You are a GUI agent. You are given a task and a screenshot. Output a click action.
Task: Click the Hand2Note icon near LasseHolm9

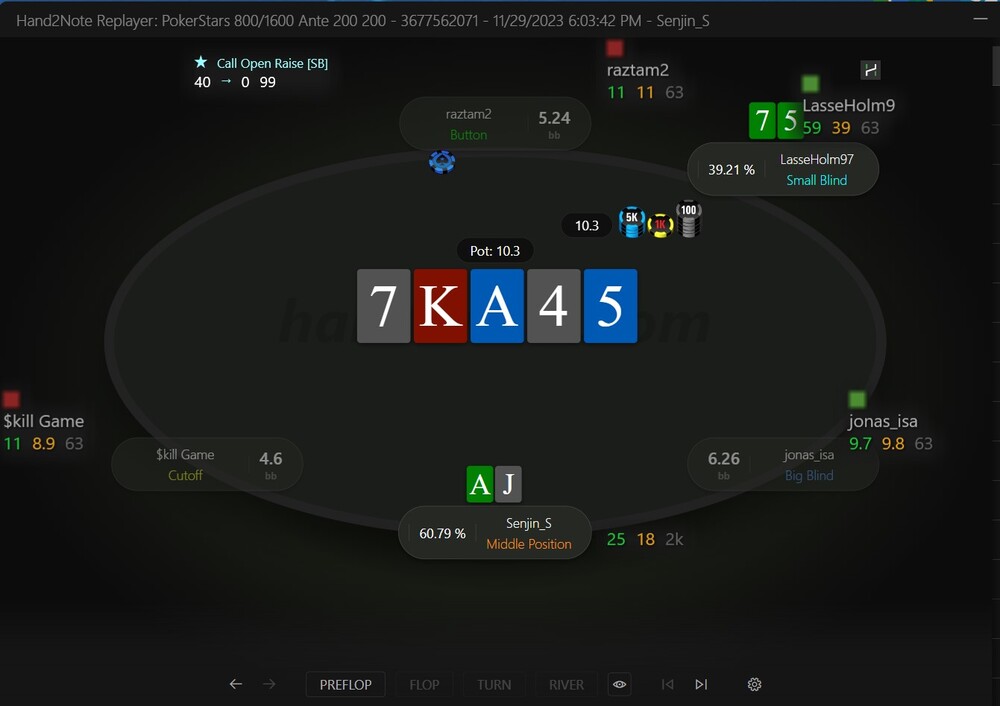871,70
